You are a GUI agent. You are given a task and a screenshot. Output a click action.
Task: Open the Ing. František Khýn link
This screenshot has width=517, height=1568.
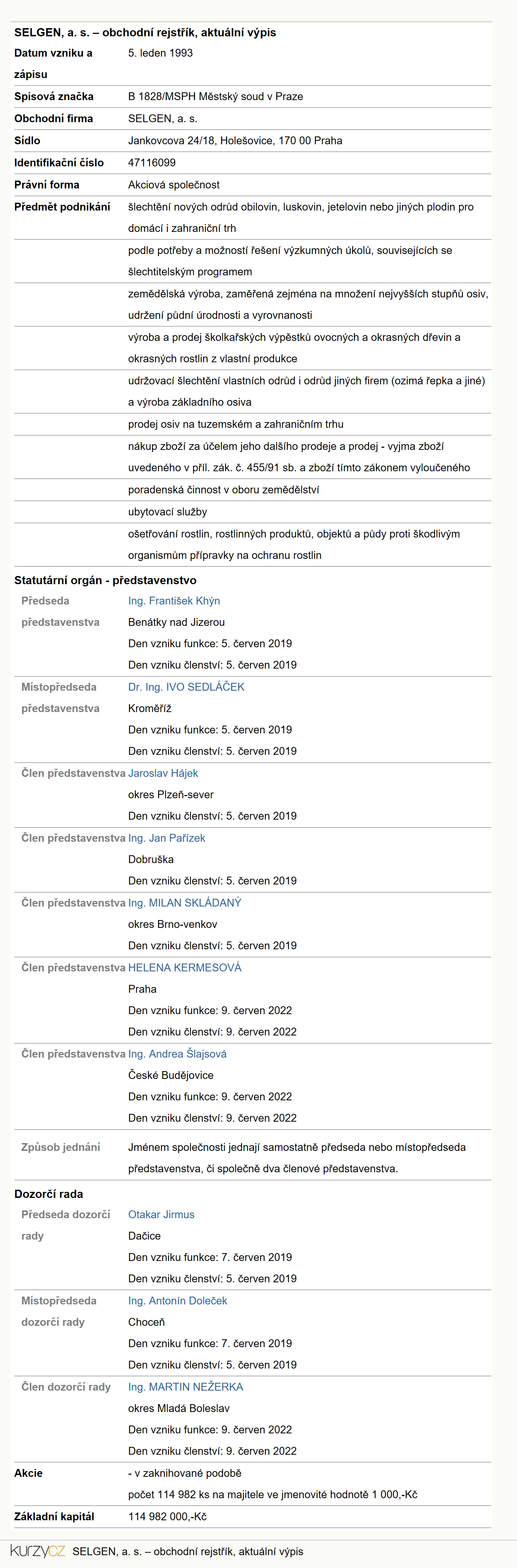(174, 601)
